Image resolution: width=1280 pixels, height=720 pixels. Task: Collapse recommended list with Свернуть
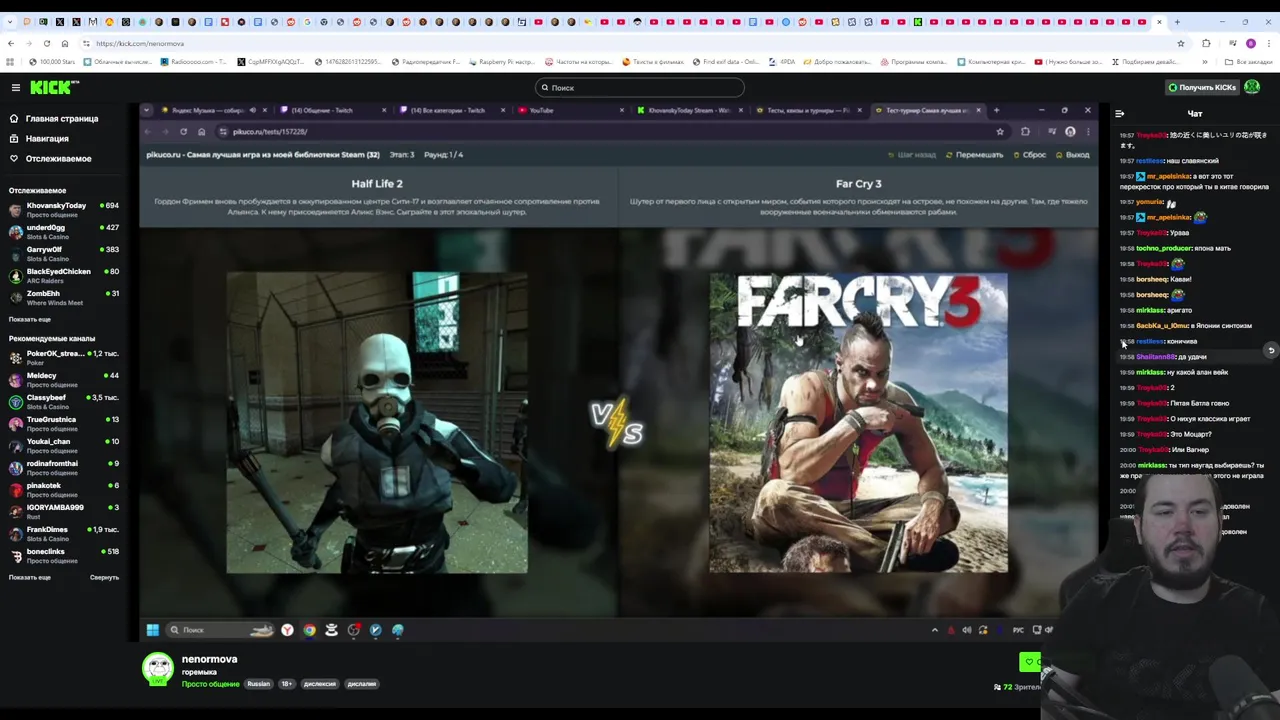pos(104,578)
